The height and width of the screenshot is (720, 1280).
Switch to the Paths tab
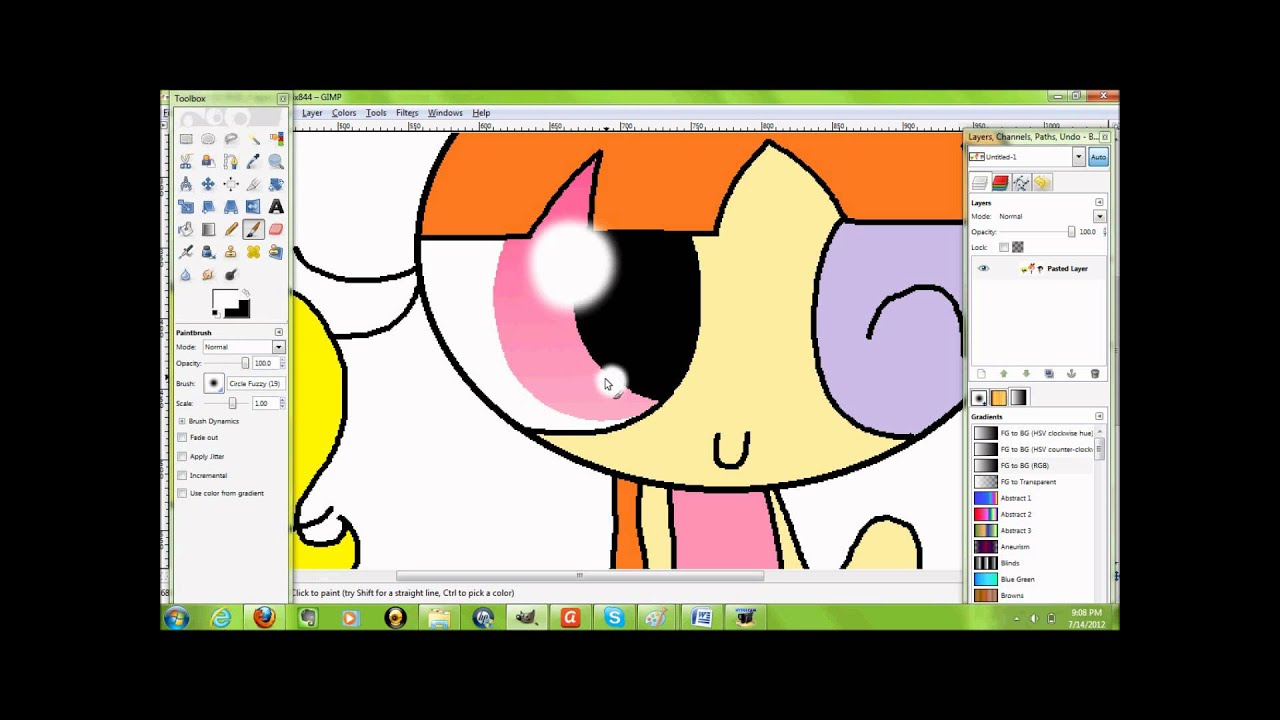[1021, 183]
